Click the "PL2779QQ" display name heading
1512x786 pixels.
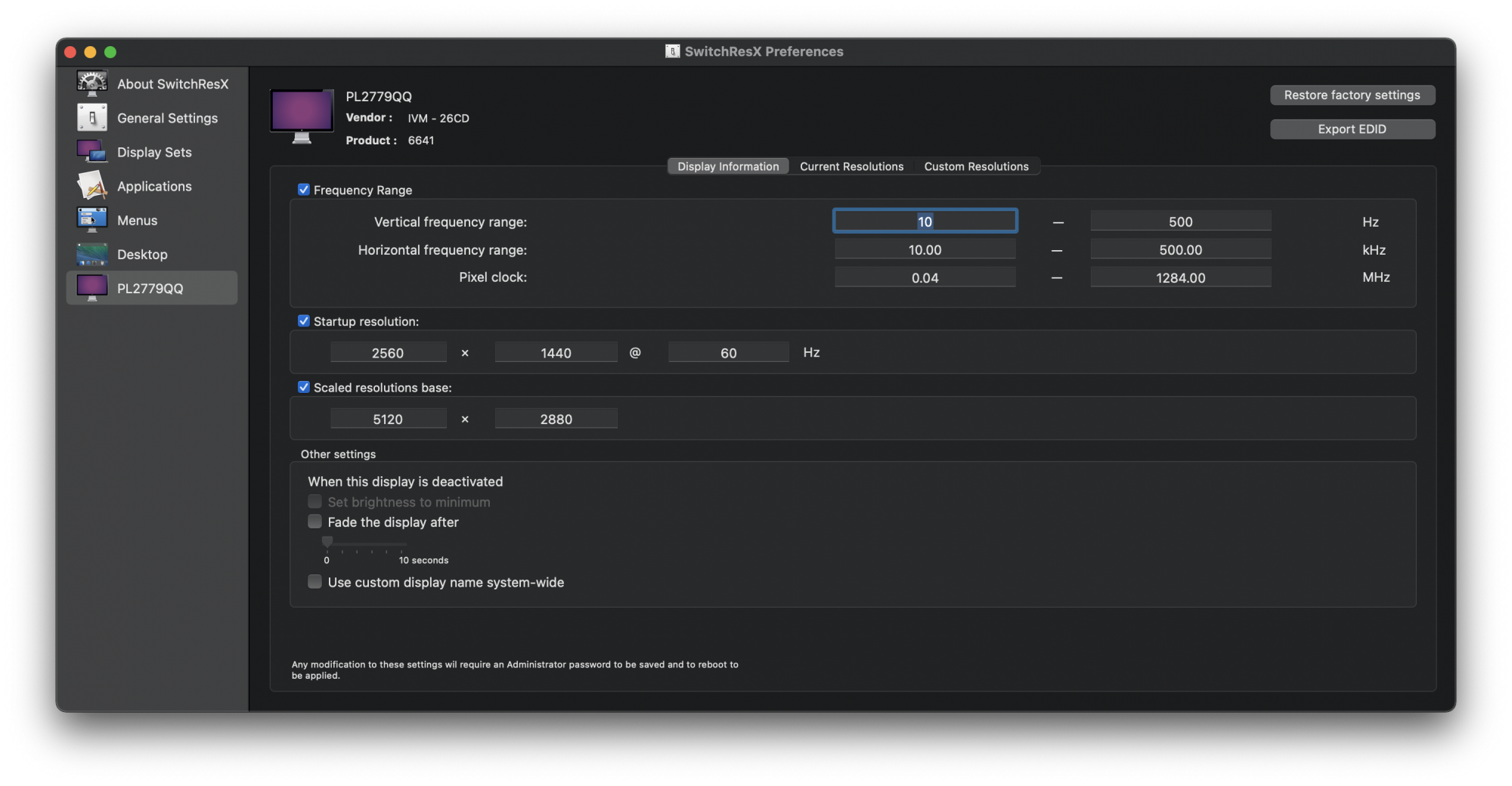(379, 96)
